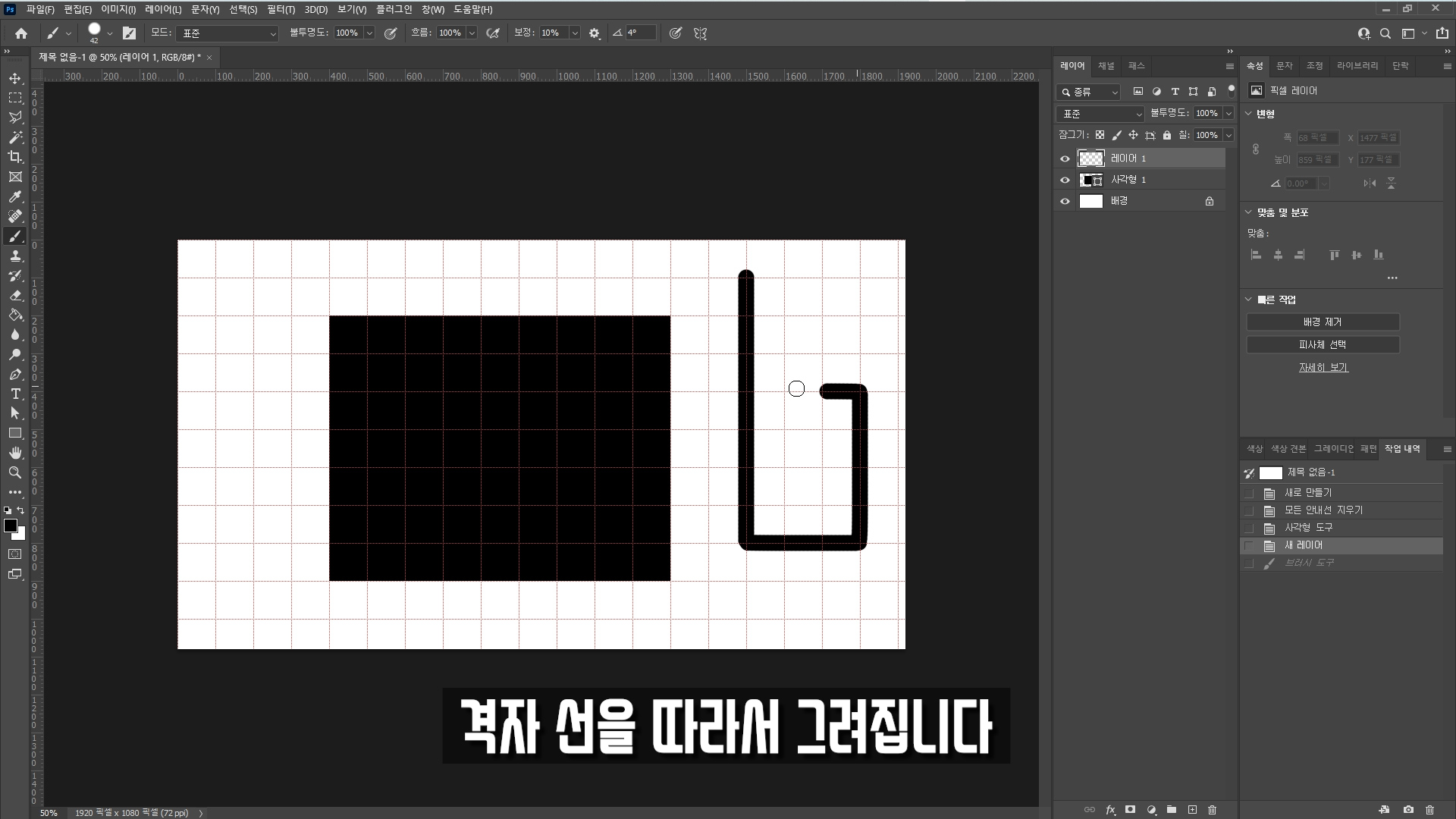1456x819 pixels.
Task: Open the 필터(T) menu
Action: click(x=281, y=10)
